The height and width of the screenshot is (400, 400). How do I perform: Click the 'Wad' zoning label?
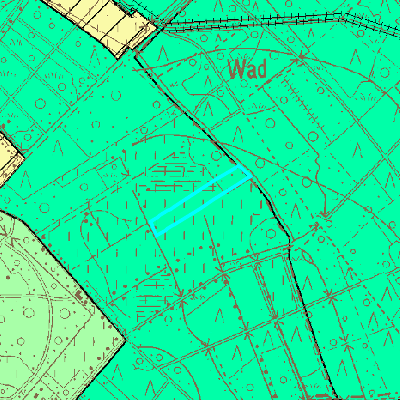pos(248,69)
